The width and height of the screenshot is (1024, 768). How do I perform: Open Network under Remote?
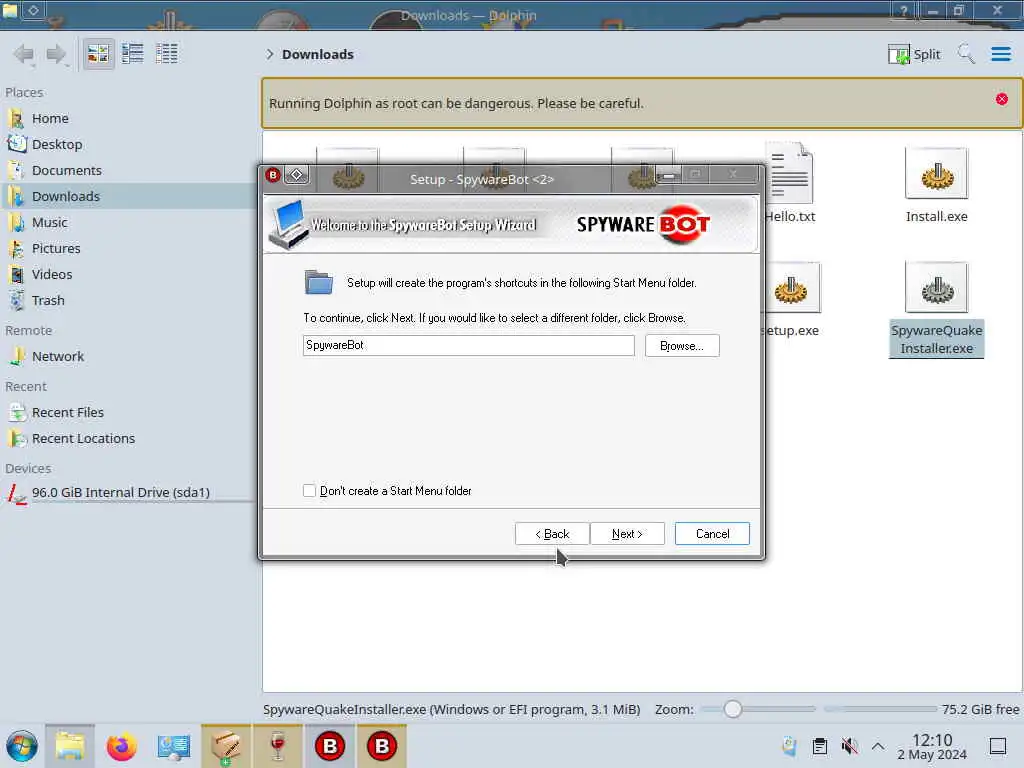[57, 357]
